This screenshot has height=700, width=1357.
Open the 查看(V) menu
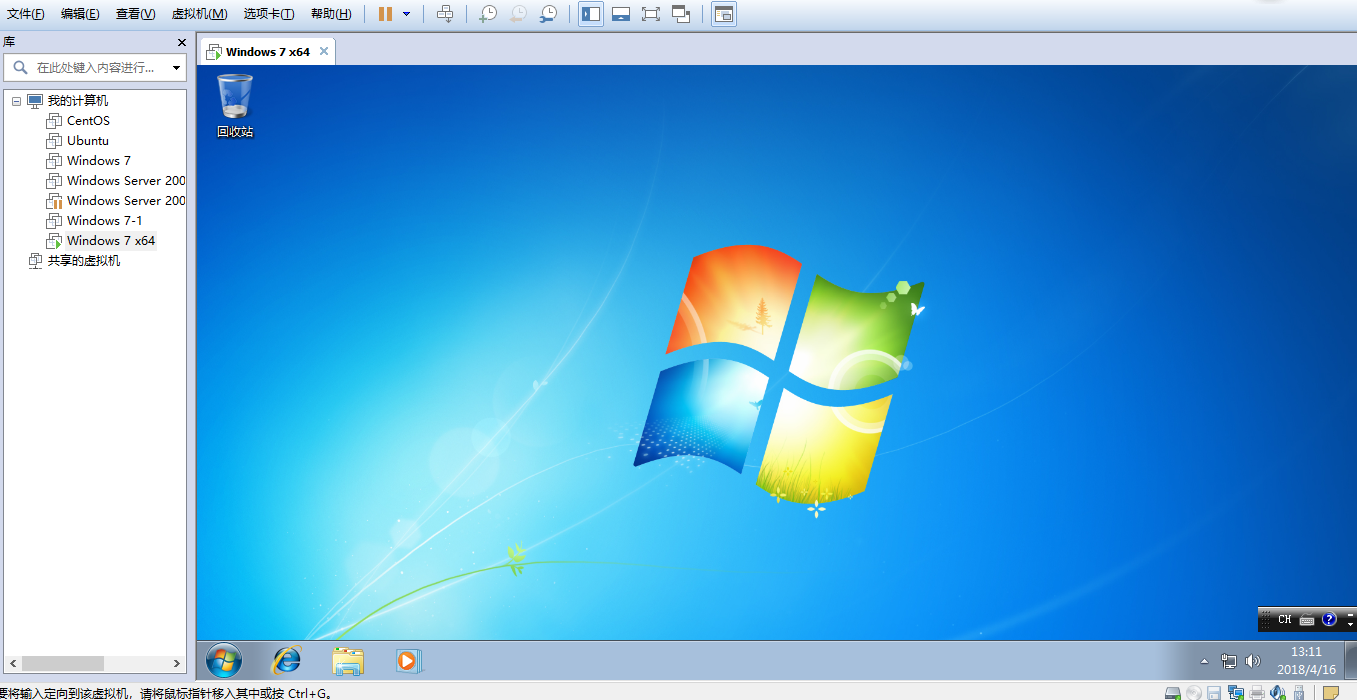135,14
